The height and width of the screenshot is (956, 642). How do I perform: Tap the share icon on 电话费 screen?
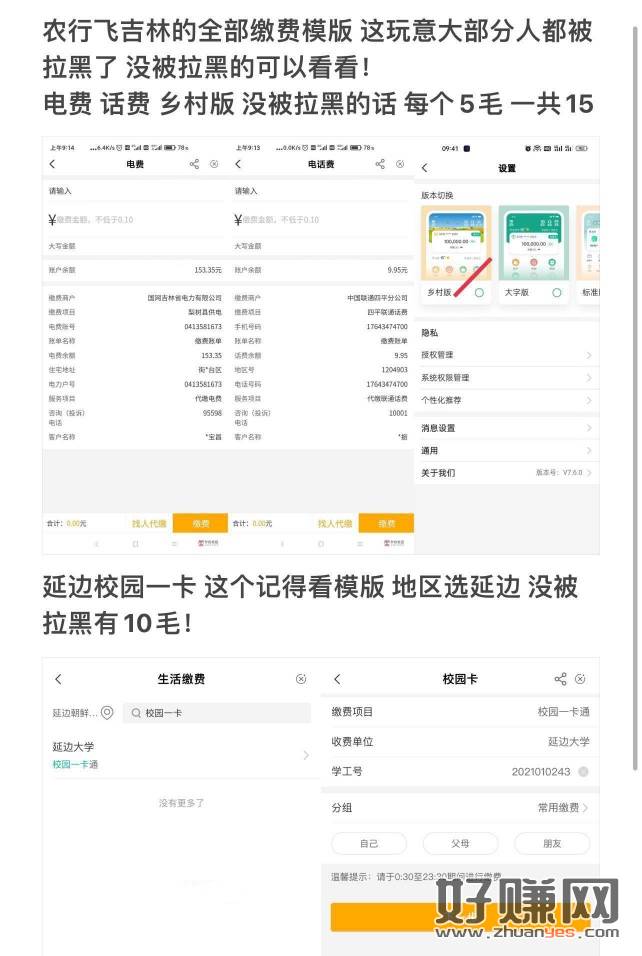pos(380,164)
